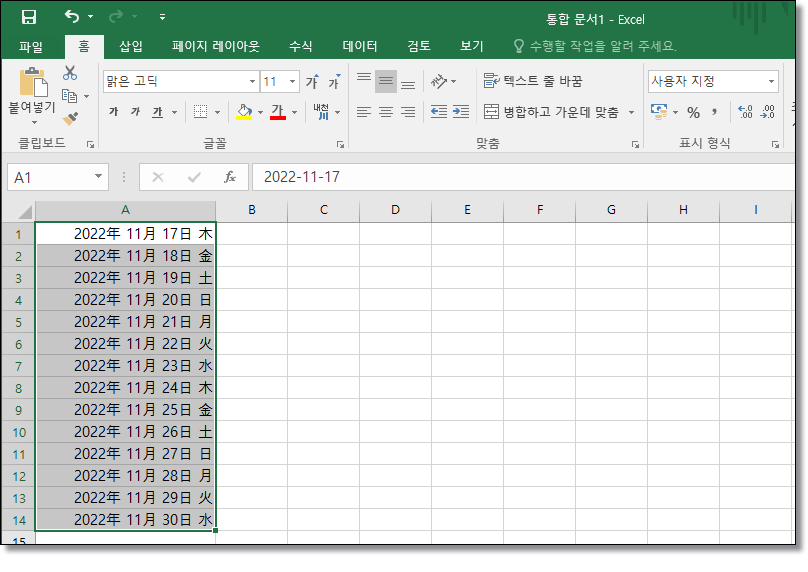808x572 pixels.
Task: Open the 맞춤 group dialog launcher
Action: coord(635,145)
